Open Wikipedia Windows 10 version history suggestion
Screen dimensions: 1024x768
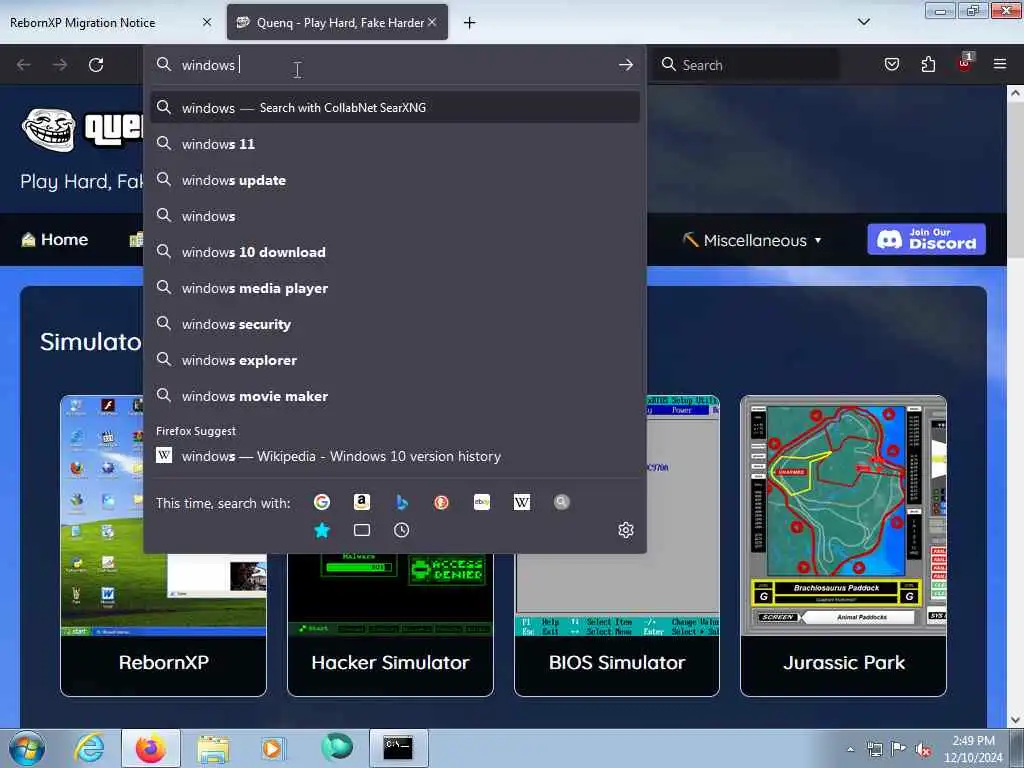click(394, 456)
